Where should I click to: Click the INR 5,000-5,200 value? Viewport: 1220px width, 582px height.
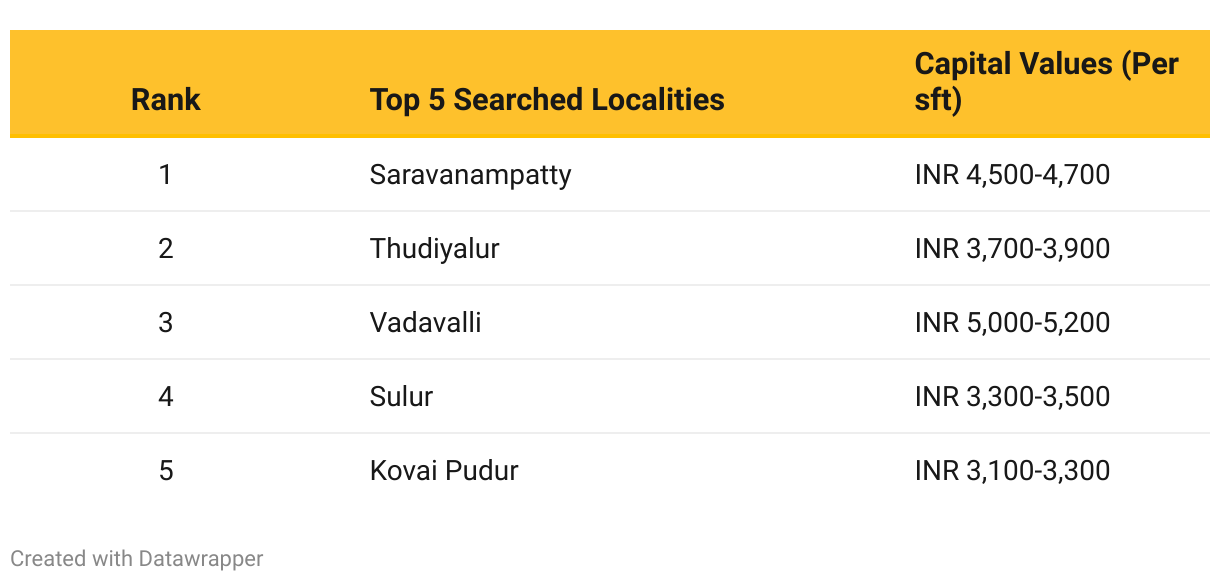tap(1012, 322)
